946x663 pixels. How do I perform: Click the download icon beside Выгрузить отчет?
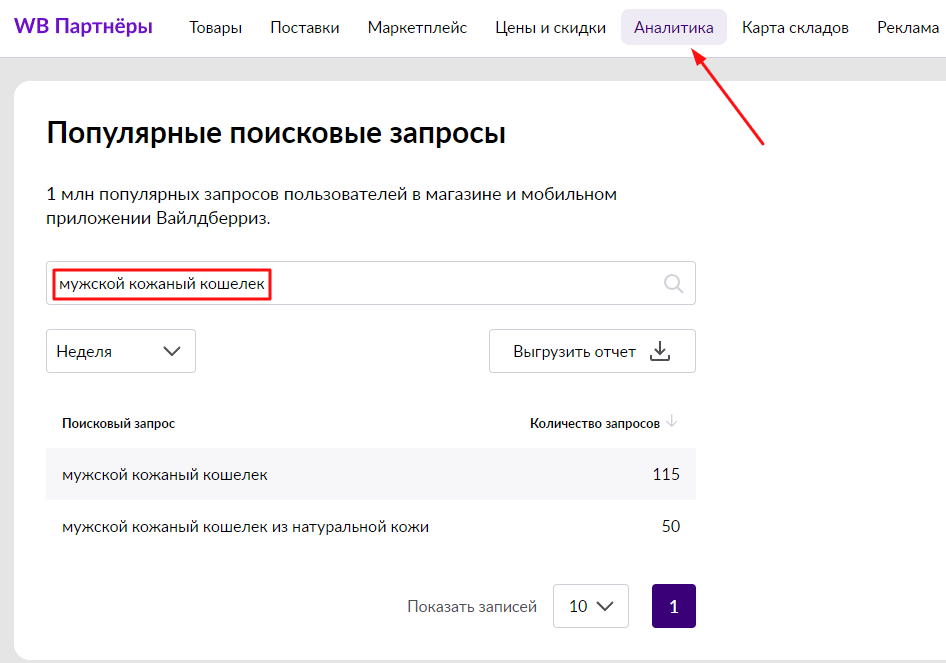point(659,351)
